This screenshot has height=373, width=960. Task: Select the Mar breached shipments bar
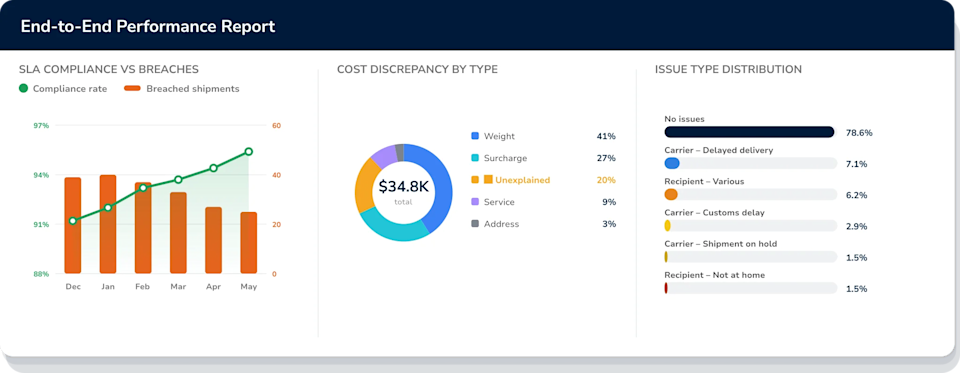(178, 233)
